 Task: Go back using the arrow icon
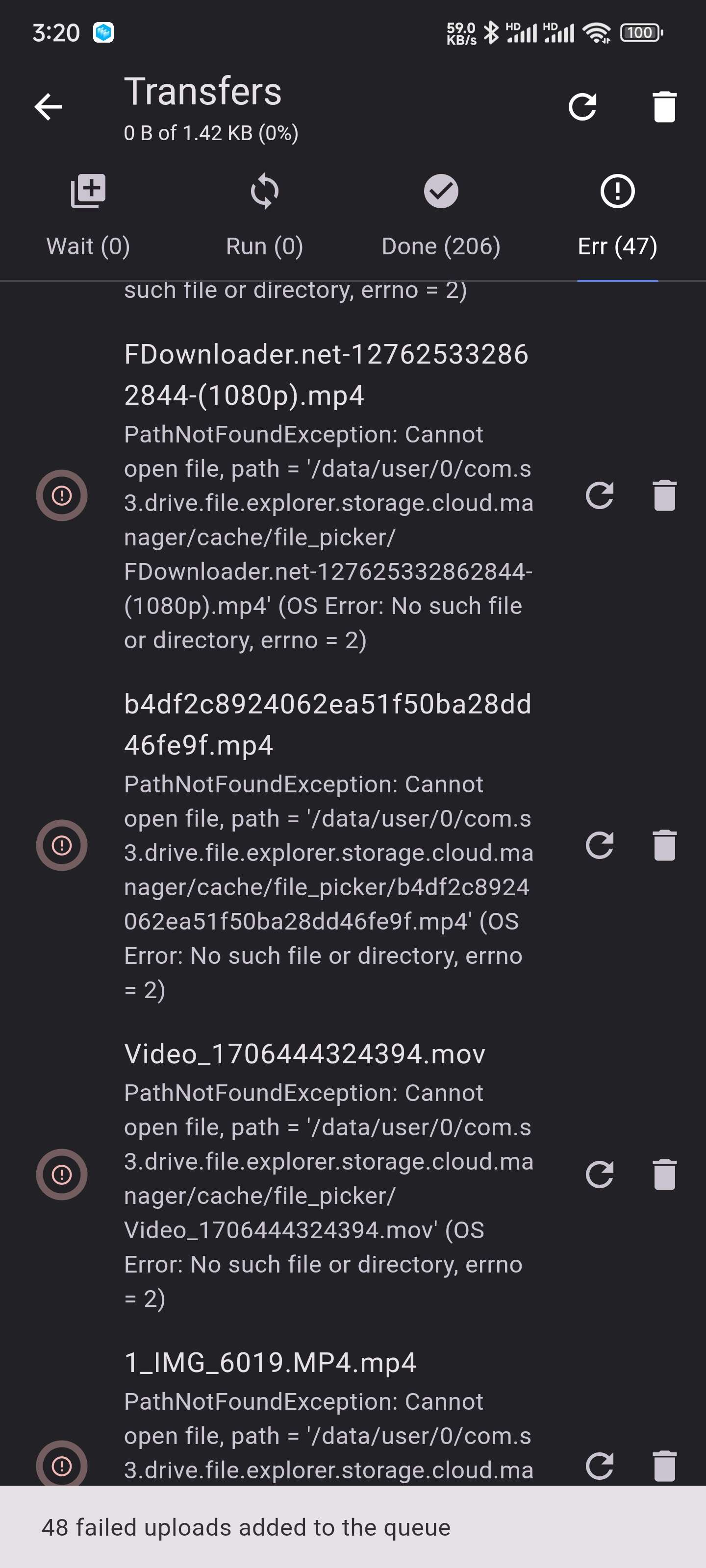48,107
